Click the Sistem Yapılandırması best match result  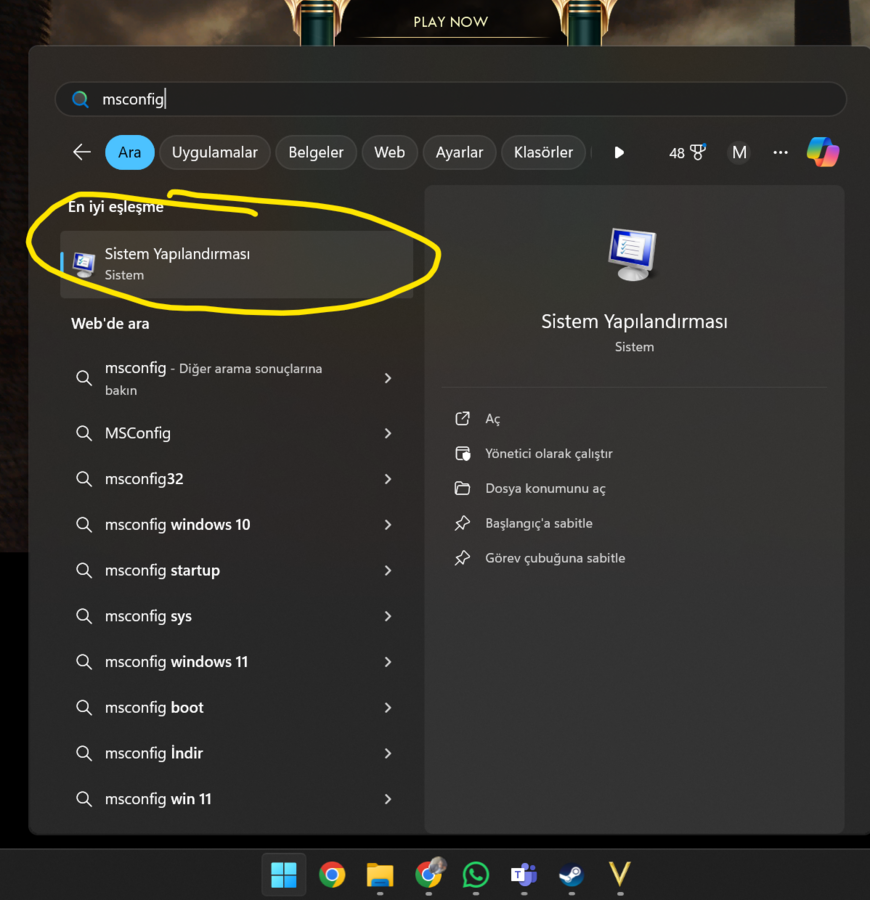pos(236,264)
